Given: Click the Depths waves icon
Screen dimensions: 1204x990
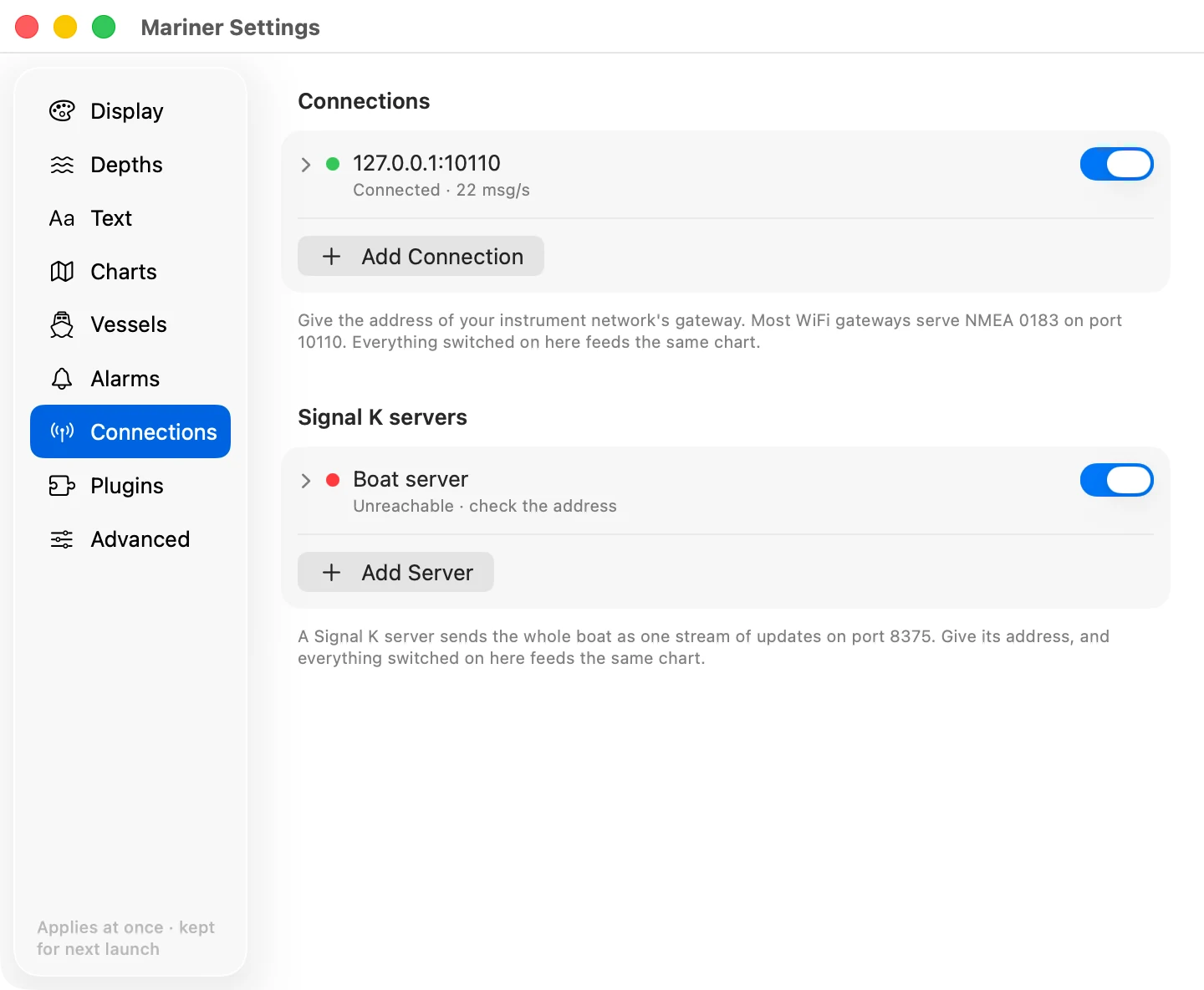Looking at the screenshot, I should pos(62,165).
